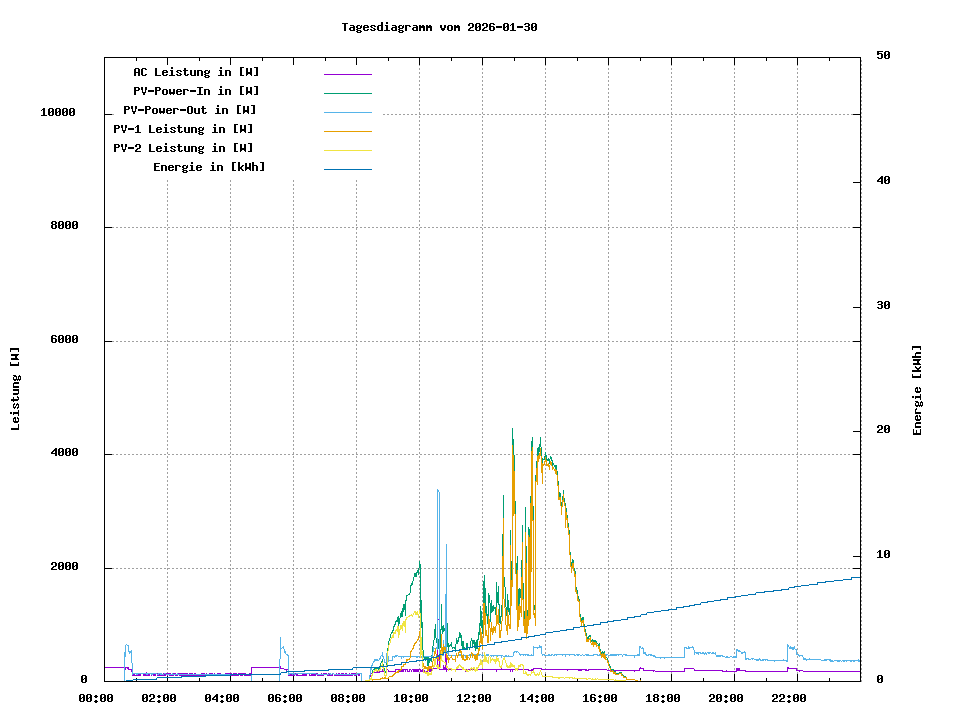Viewport: 960px width, 720px height.
Task: Select the AC Leistung in [W] legend label
Action: pos(196,72)
